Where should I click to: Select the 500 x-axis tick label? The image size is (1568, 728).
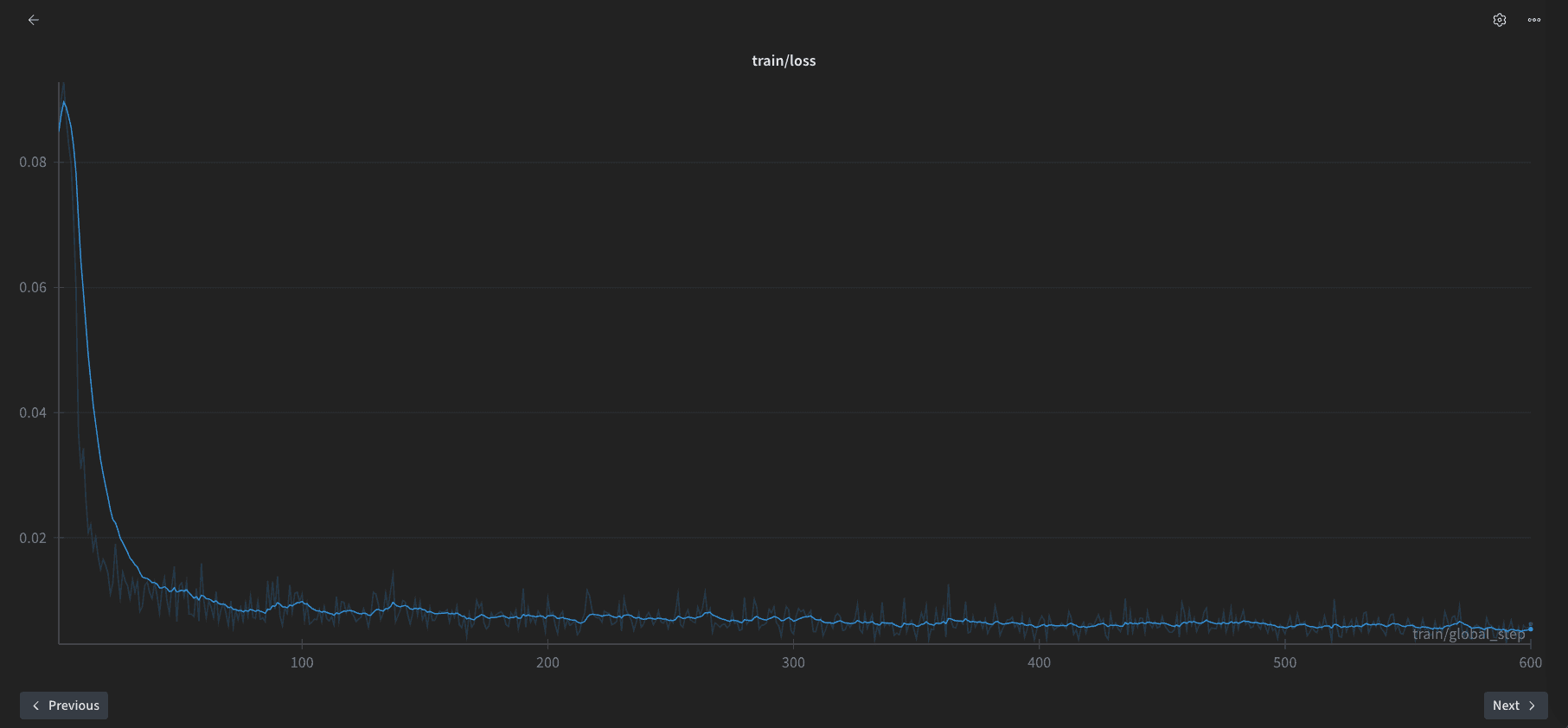point(1284,662)
